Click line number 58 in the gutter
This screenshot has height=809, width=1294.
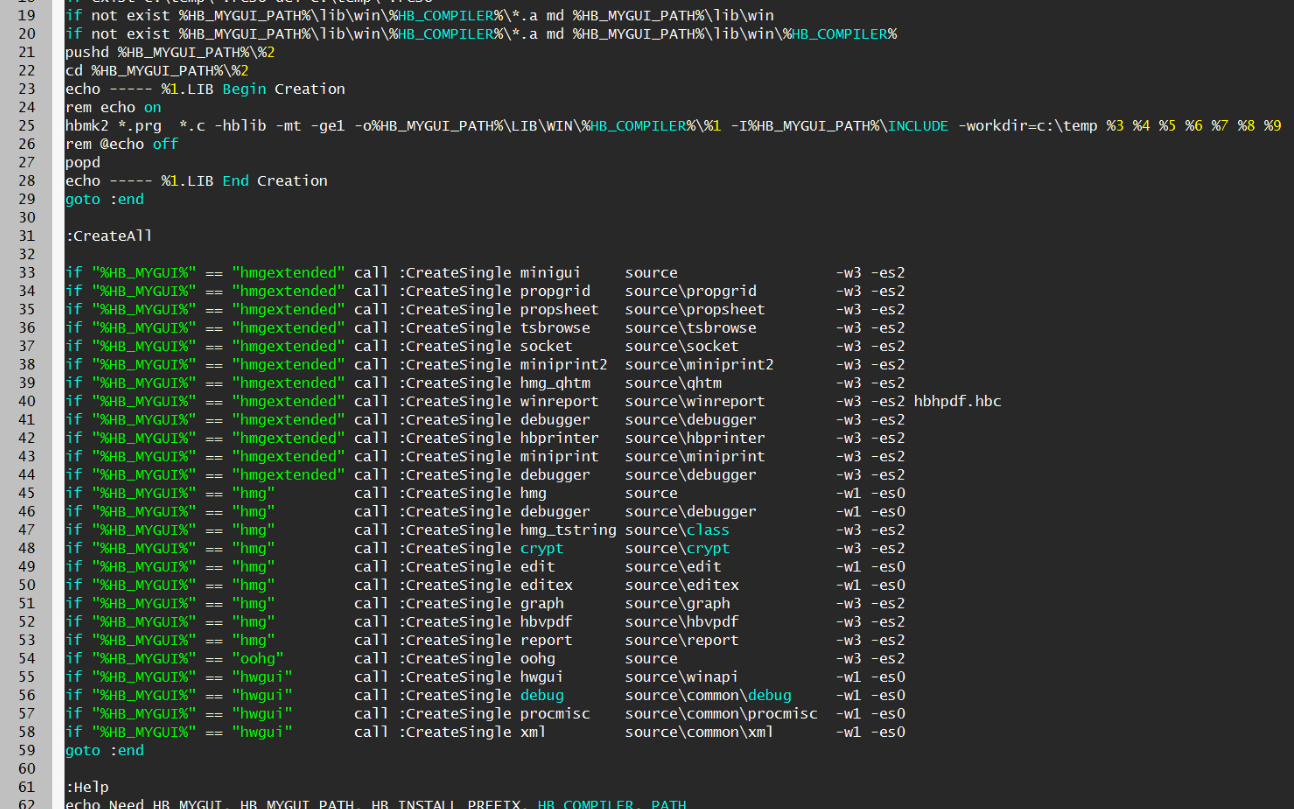click(26, 732)
